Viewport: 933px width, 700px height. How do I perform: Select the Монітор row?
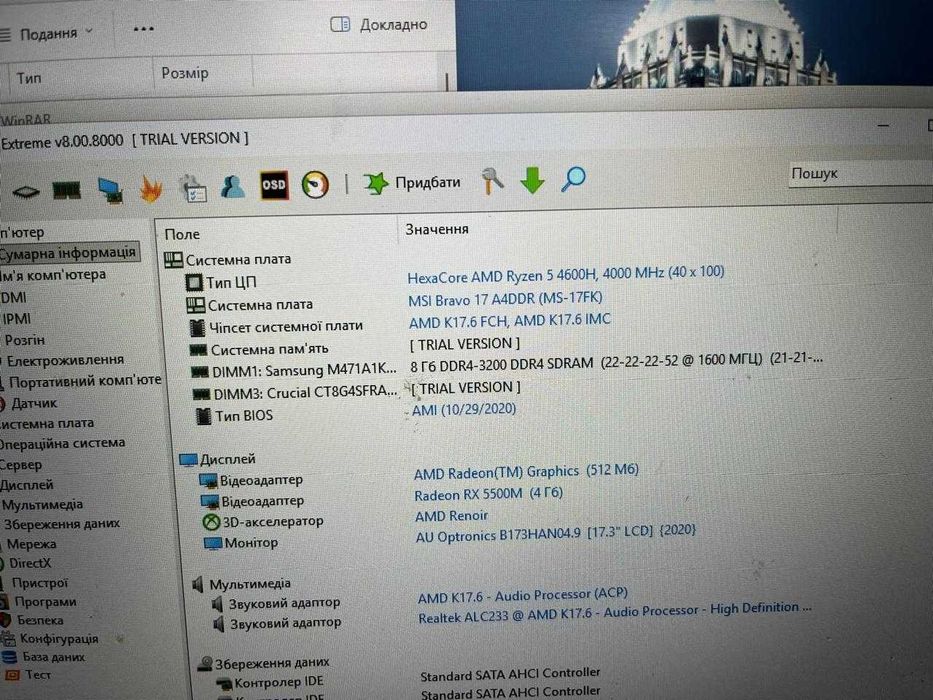[241, 543]
